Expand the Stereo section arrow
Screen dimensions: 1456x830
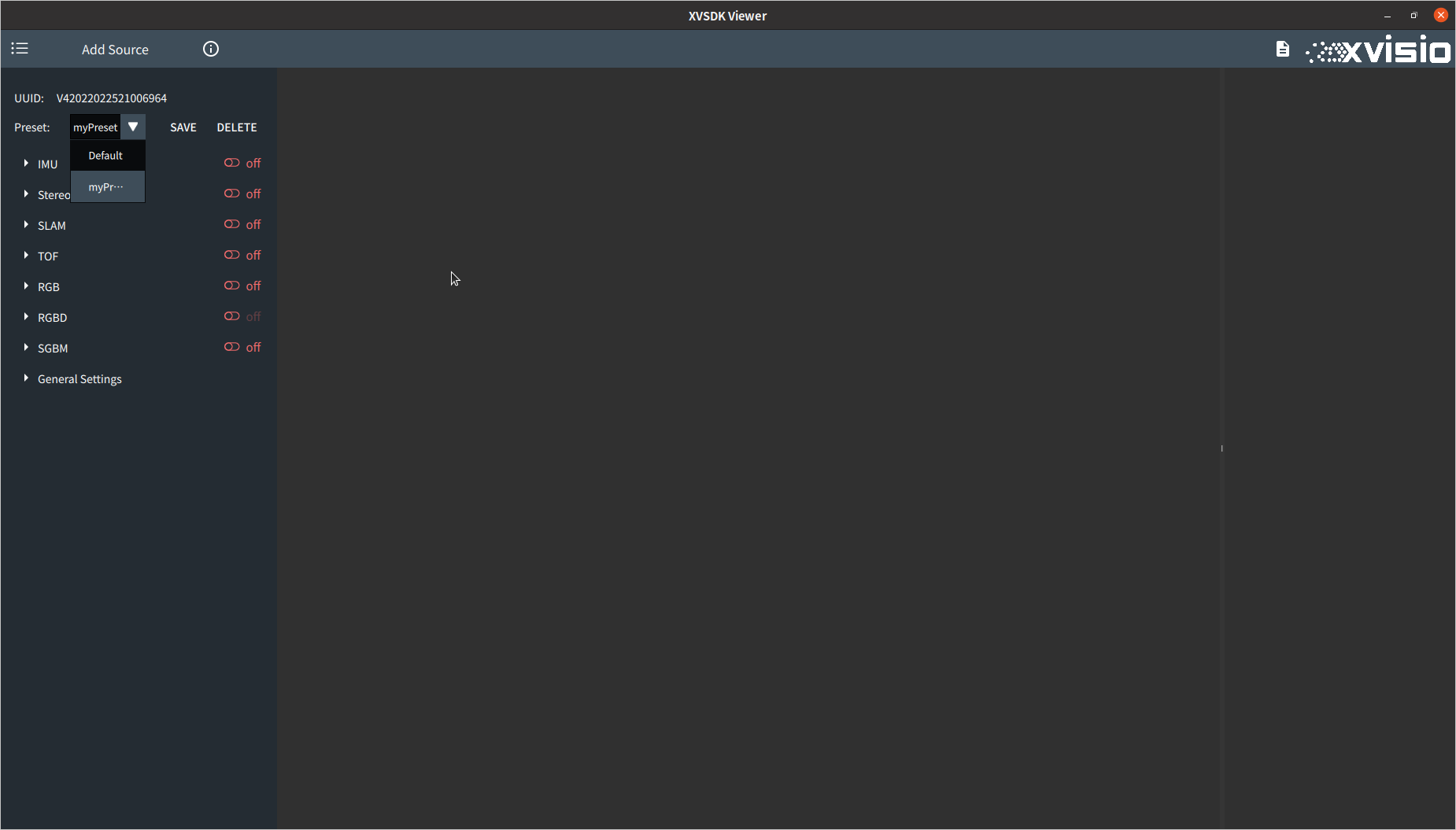tap(26, 194)
